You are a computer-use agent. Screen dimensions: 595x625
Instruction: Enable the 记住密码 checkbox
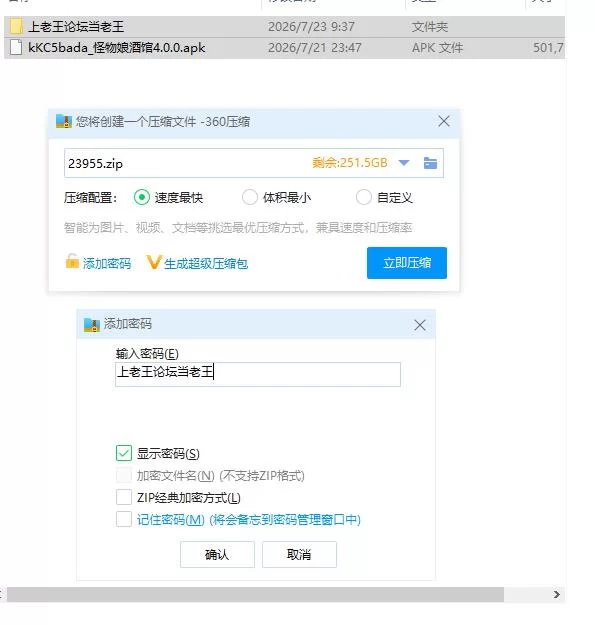pyautogui.click(x=124, y=519)
